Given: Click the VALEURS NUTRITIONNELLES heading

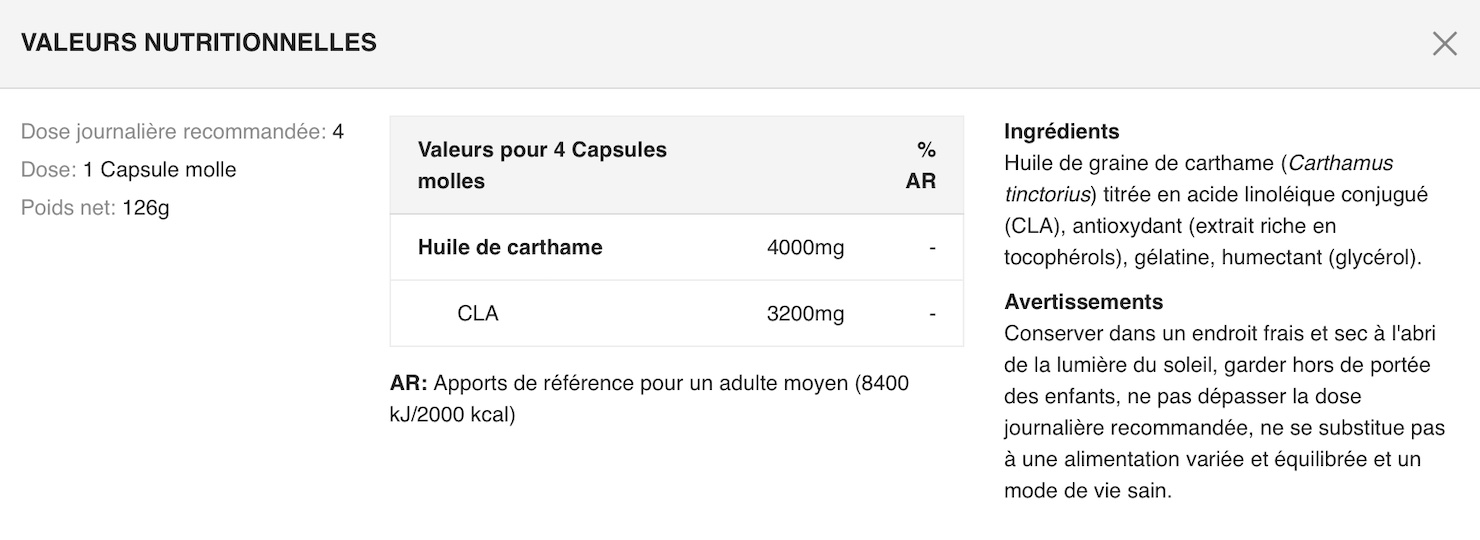Looking at the screenshot, I should 198,43.
